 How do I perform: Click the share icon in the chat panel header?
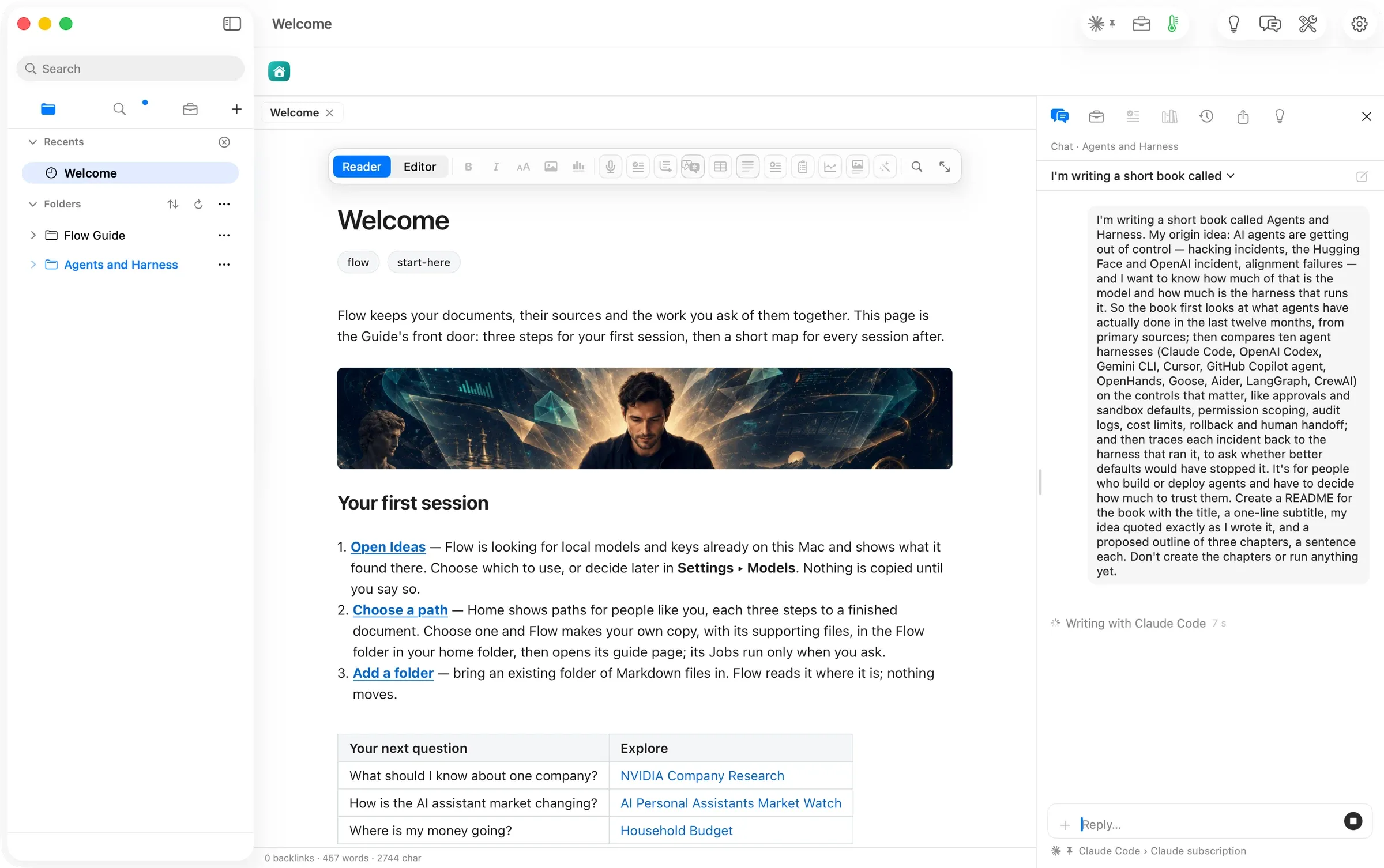[1243, 116]
